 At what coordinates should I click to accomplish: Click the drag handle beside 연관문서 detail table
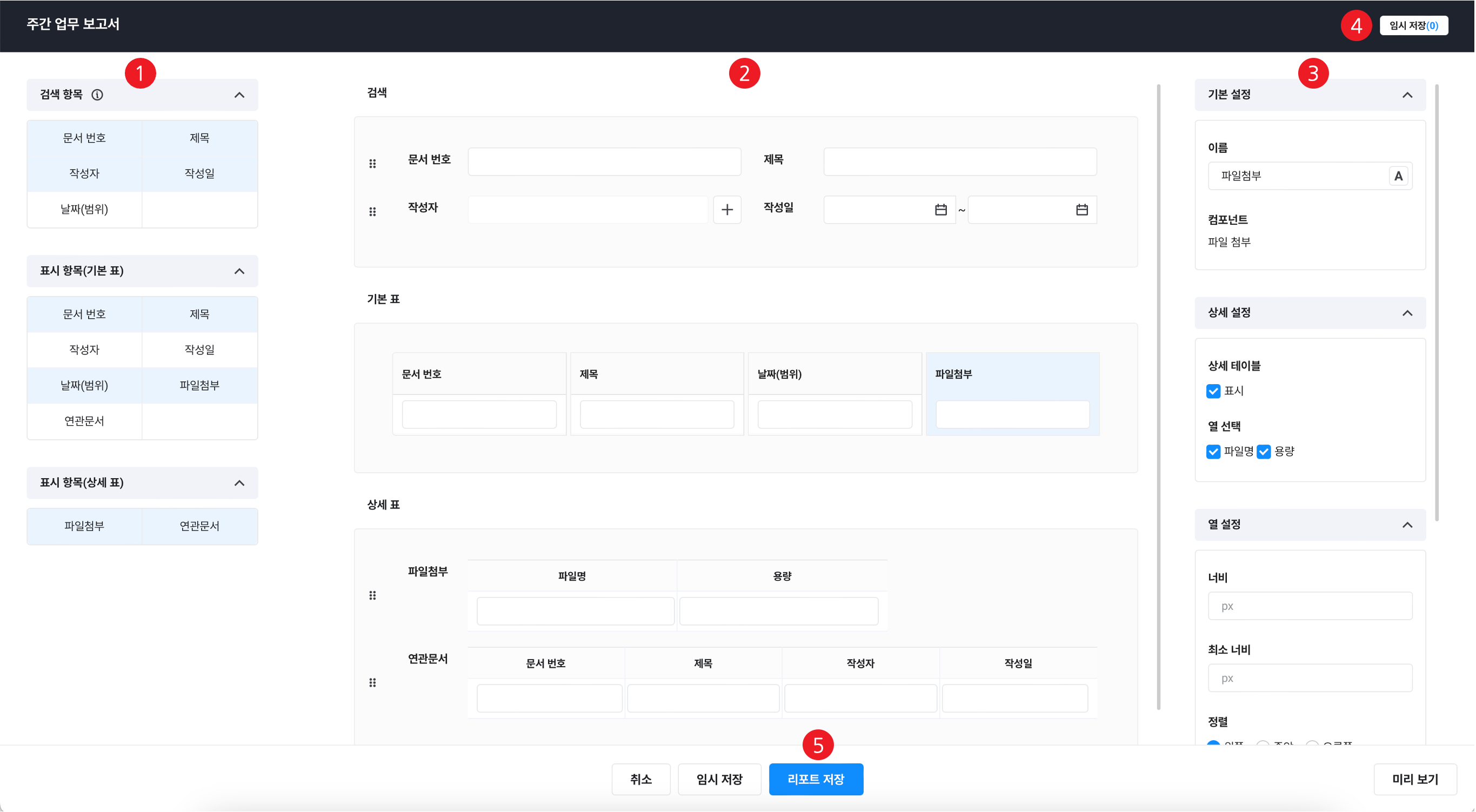372,682
